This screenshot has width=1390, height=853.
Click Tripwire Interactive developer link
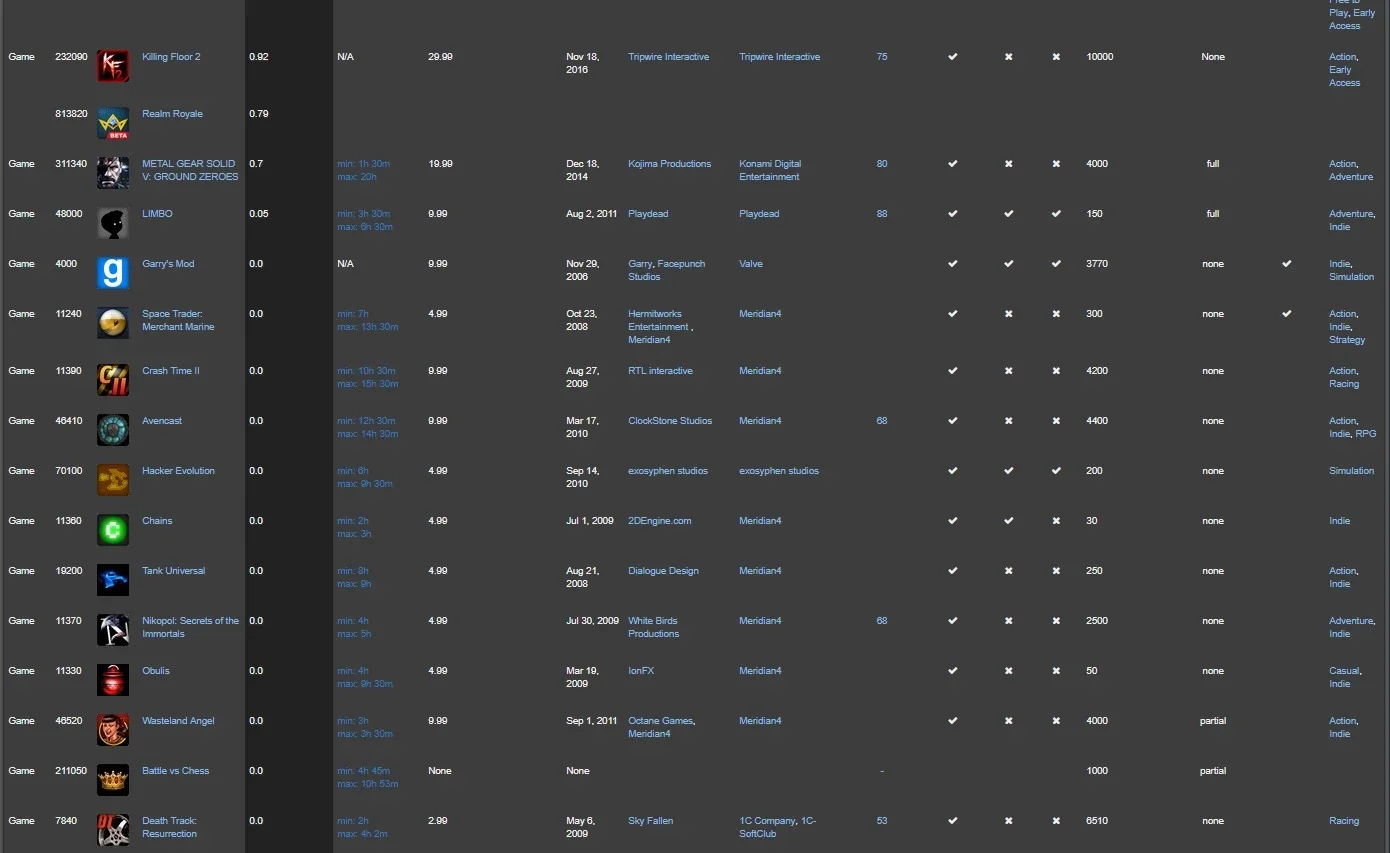click(668, 57)
